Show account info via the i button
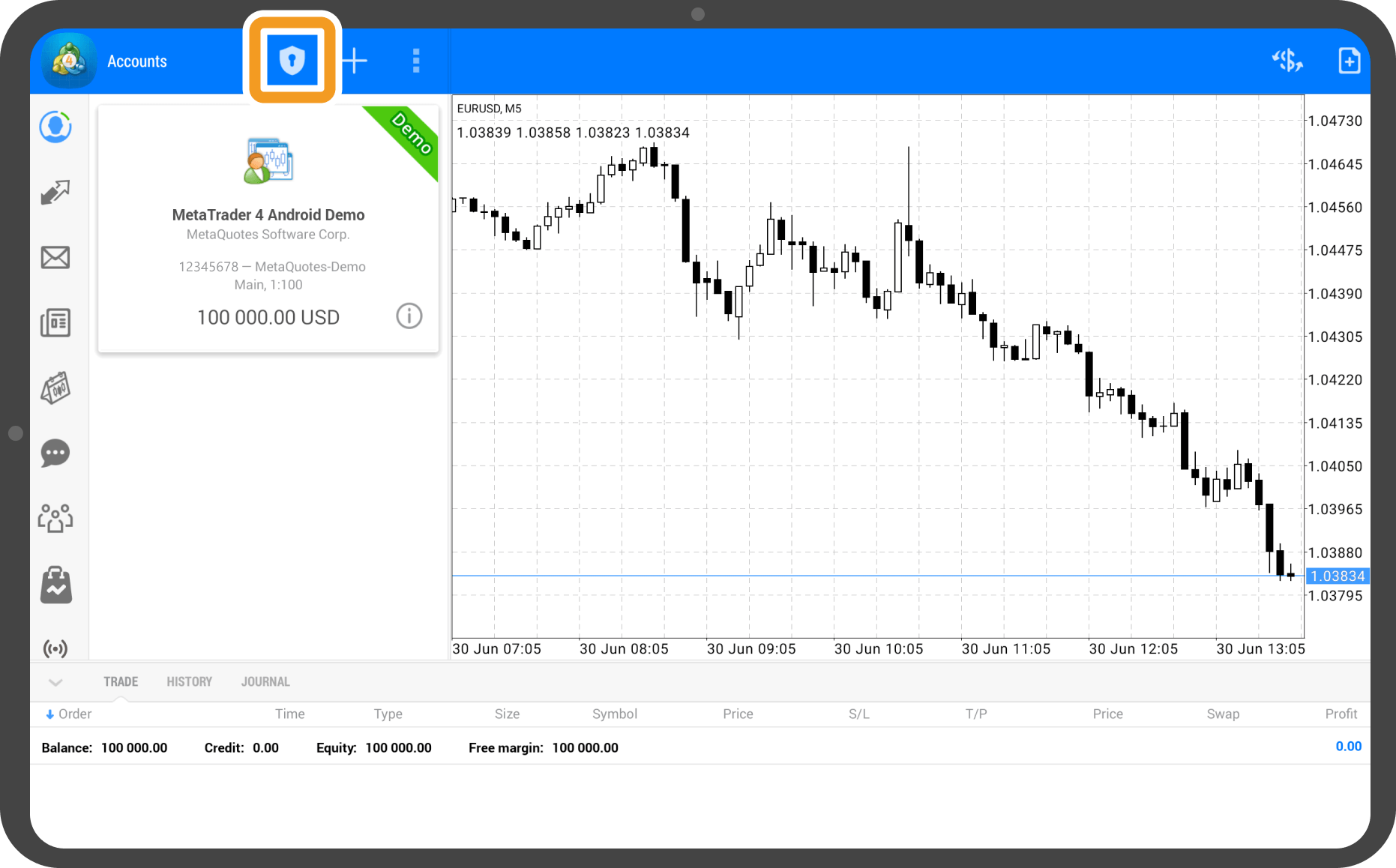This screenshot has height=868, width=1396. coord(409,316)
